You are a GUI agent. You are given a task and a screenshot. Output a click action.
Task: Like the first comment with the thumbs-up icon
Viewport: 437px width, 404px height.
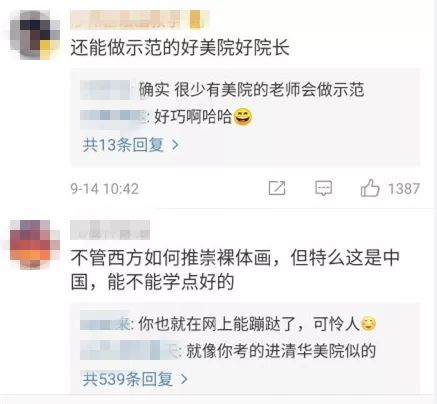[370, 188]
